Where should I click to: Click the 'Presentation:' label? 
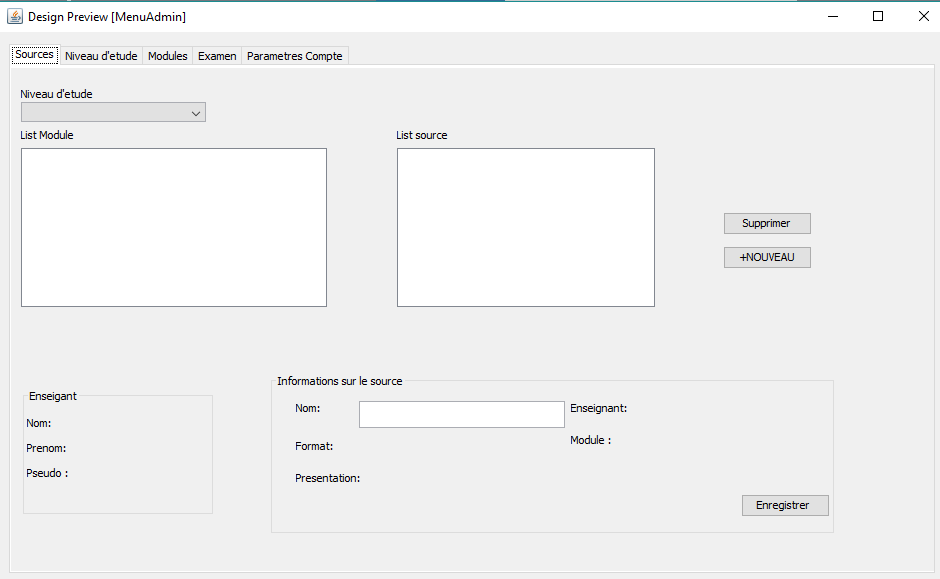pos(327,478)
